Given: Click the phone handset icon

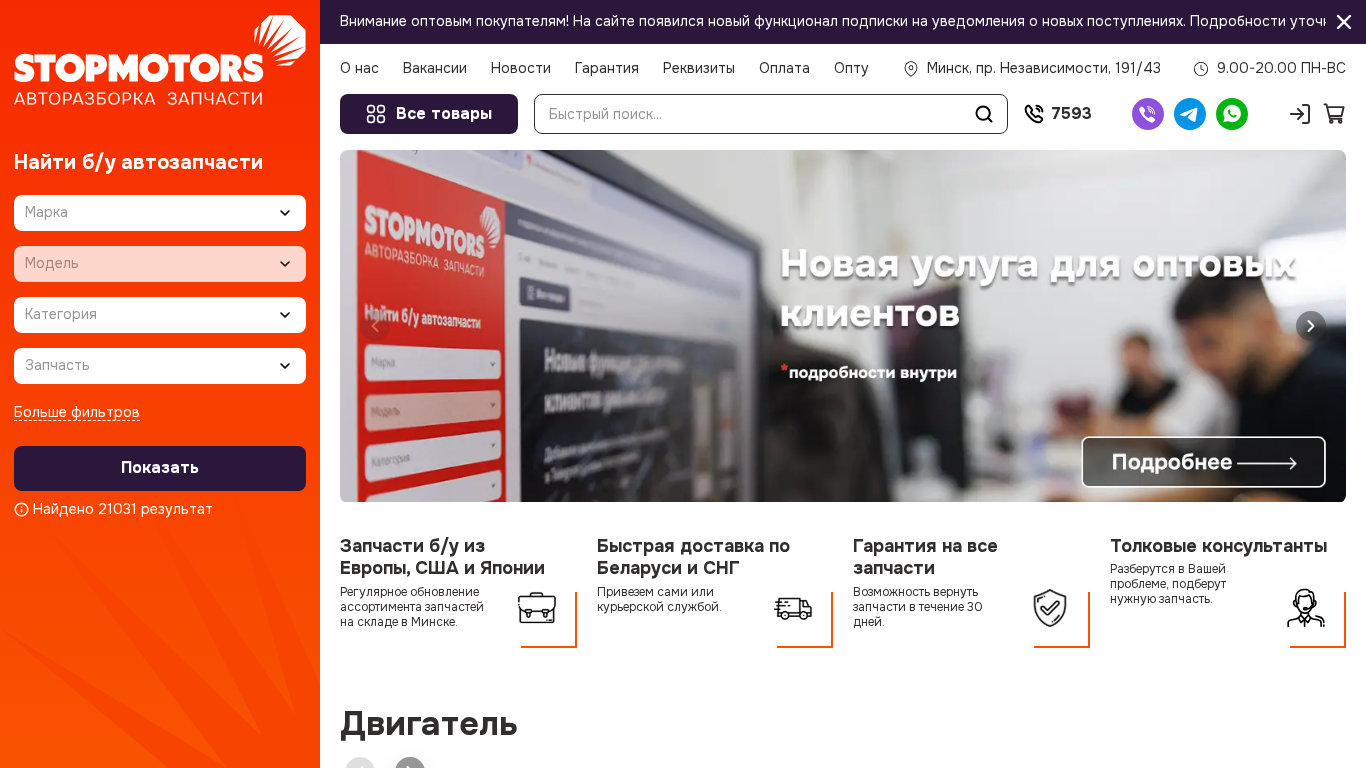Looking at the screenshot, I should click(1034, 114).
